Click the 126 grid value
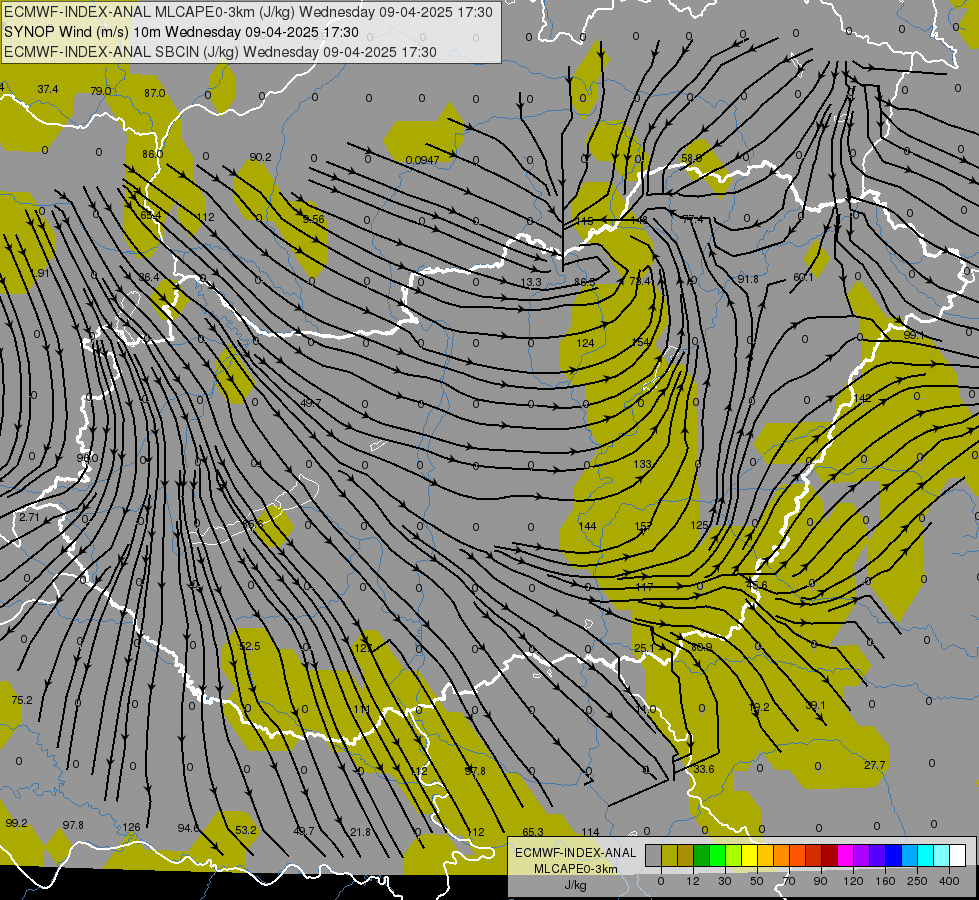 [x=131, y=827]
